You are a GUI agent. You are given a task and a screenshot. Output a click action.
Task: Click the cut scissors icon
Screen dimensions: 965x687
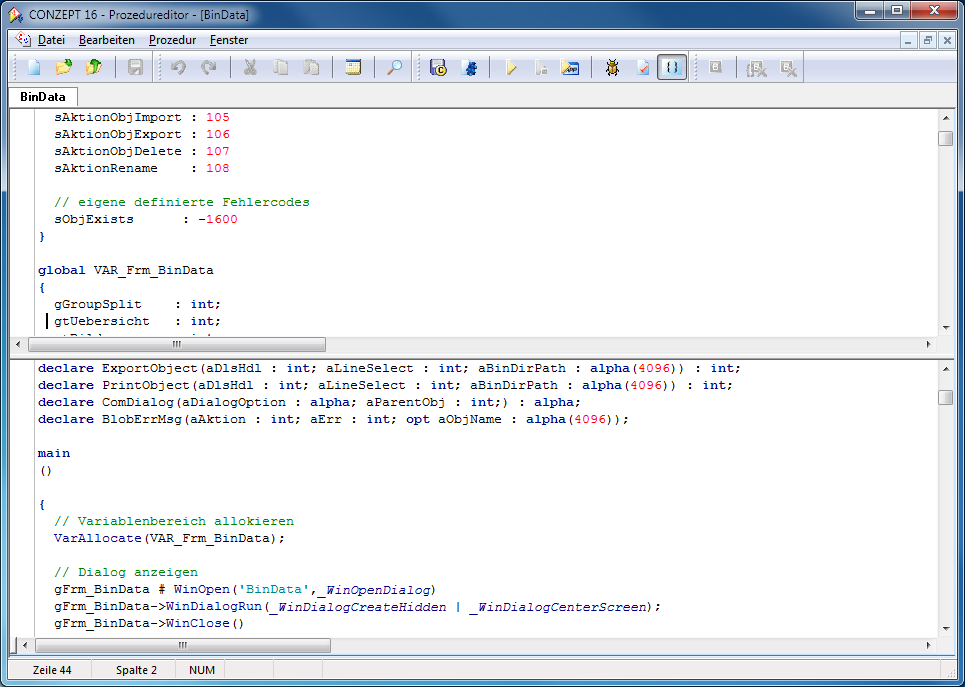tap(250, 68)
